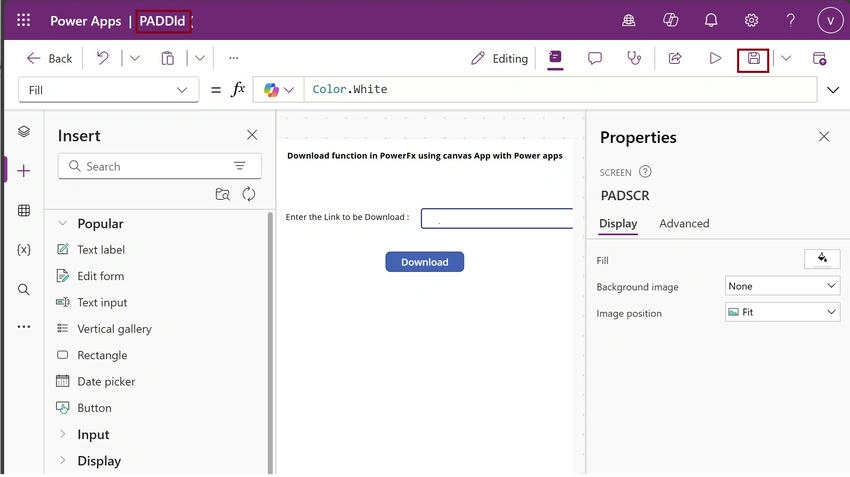The width and height of the screenshot is (850, 477).
Task: Switch to the Advanced tab in Properties
Action: pos(684,223)
